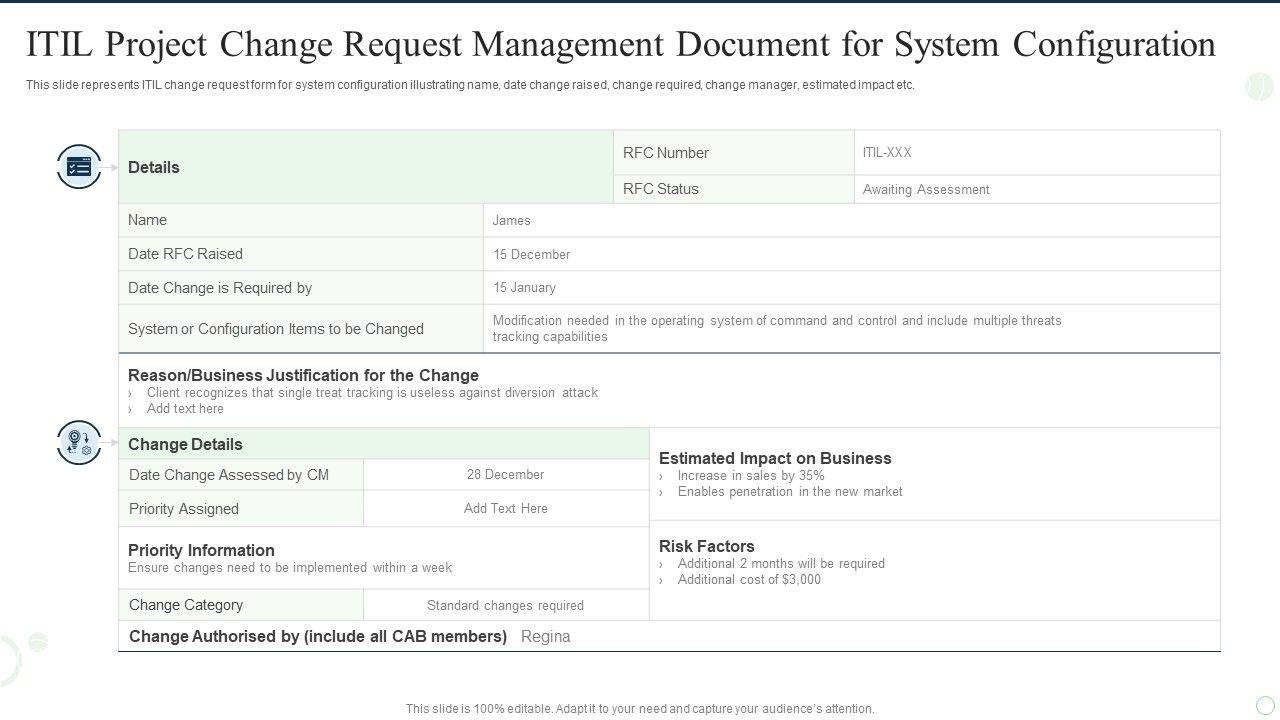Select the Name value James
Screen dimensions: 1280x720
click(x=511, y=221)
